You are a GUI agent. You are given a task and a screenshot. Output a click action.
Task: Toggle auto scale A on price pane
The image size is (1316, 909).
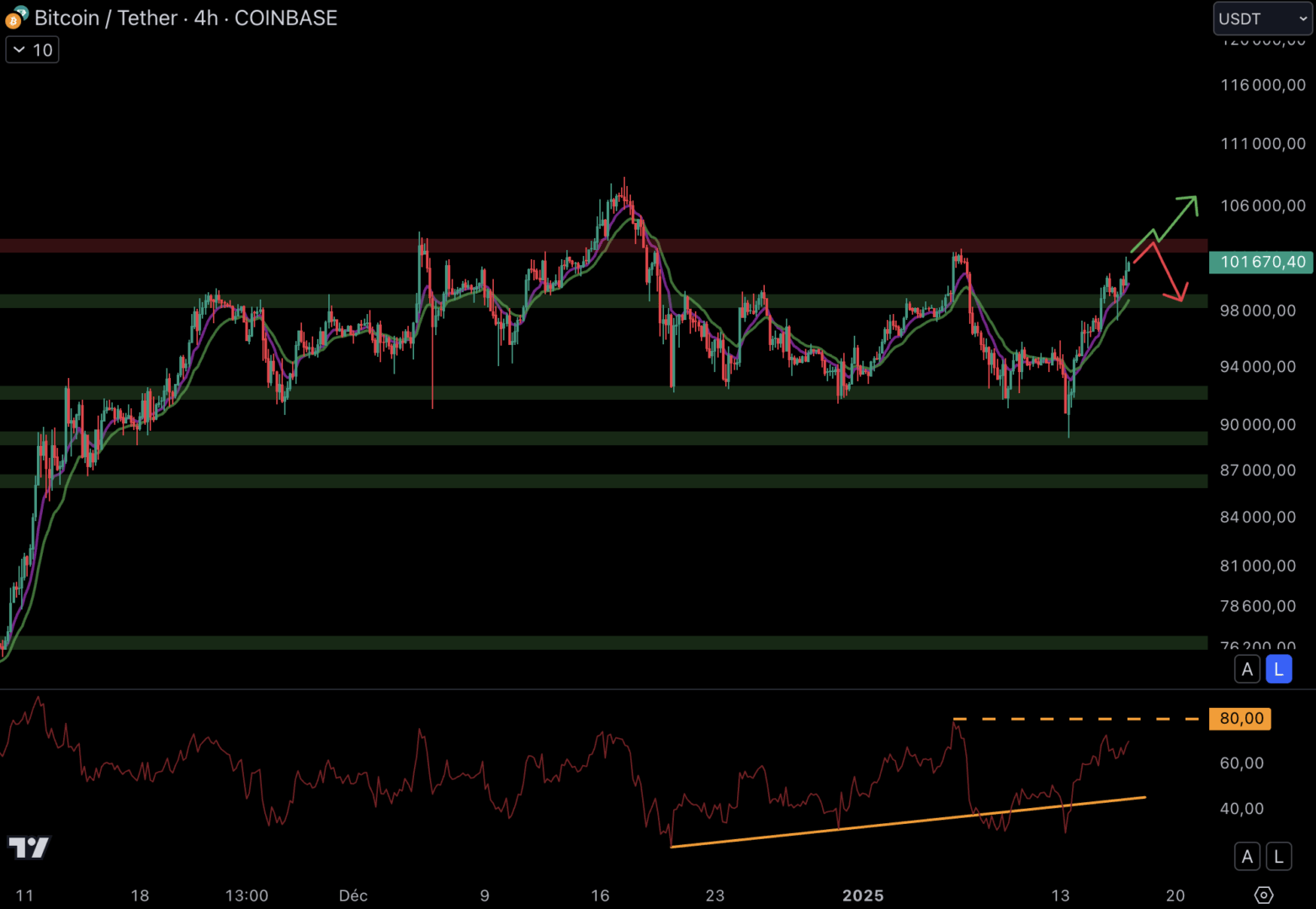click(1247, 669)
